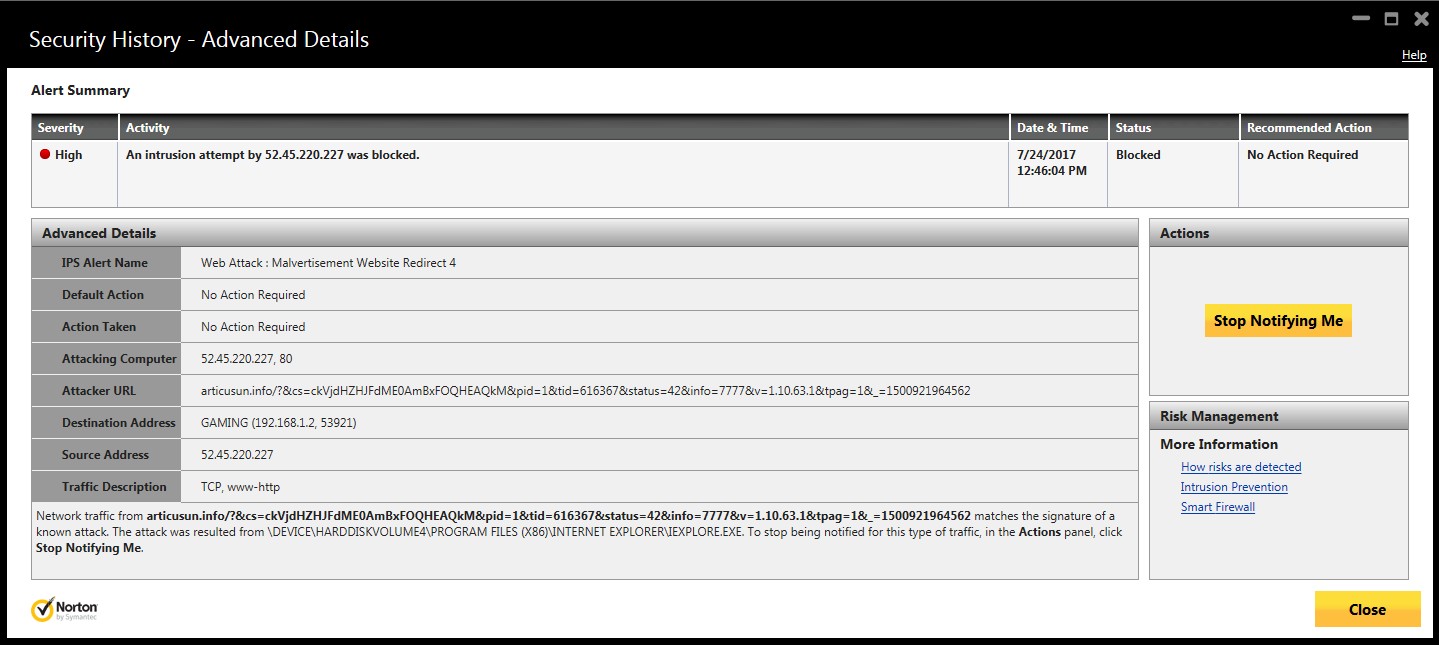
Task: Click the Recommended Action column header
Action: pos(1309,128)
